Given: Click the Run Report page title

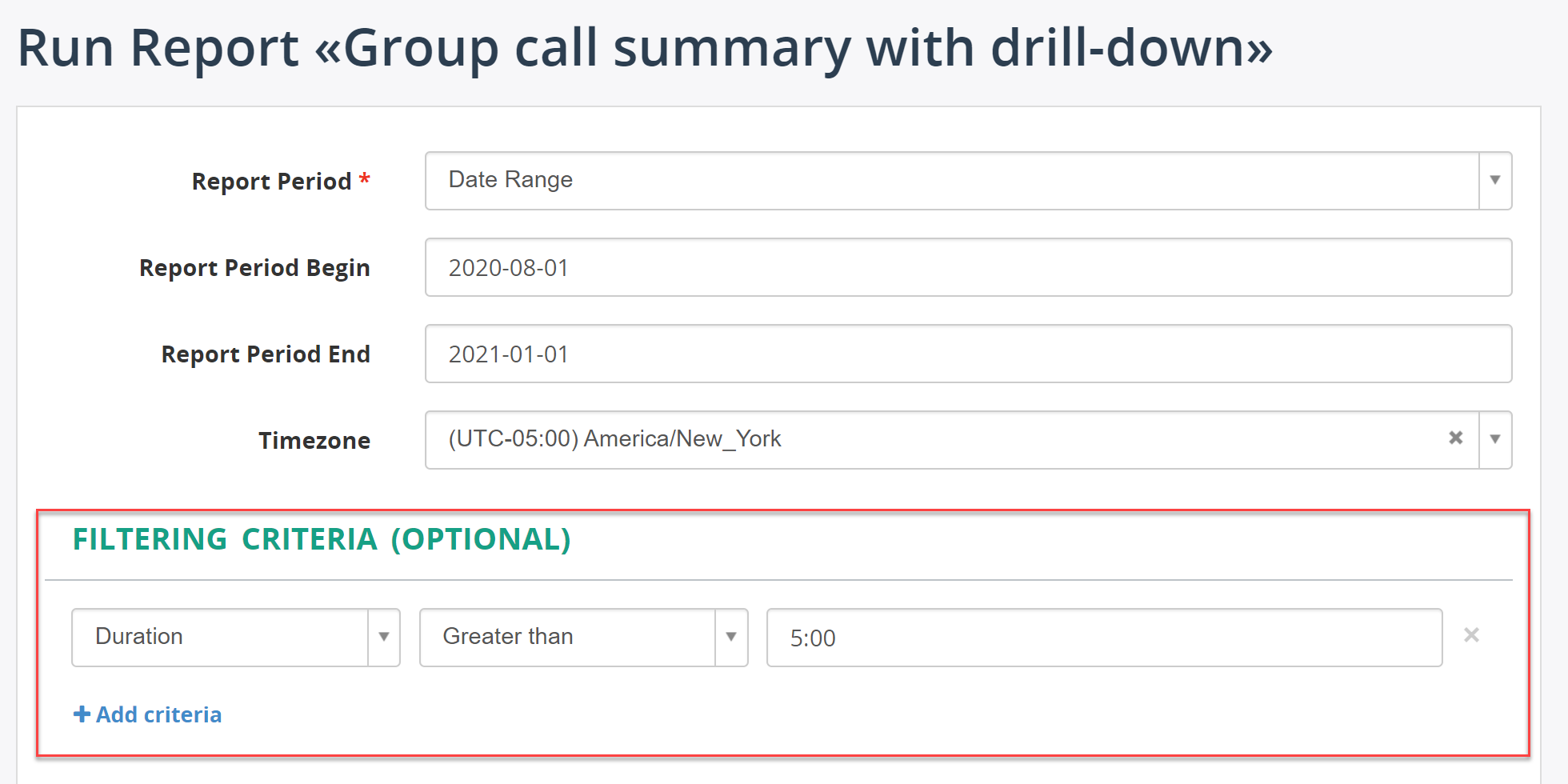Looking at the screenshot, I should coord(645,48).
